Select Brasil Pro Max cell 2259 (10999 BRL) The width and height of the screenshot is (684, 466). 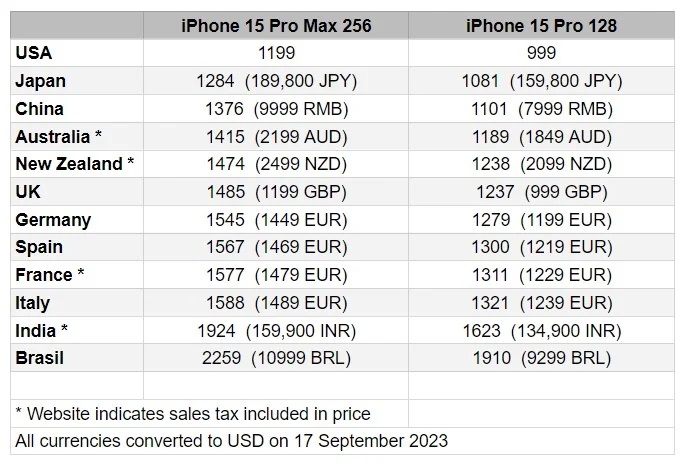coord(277,358)
